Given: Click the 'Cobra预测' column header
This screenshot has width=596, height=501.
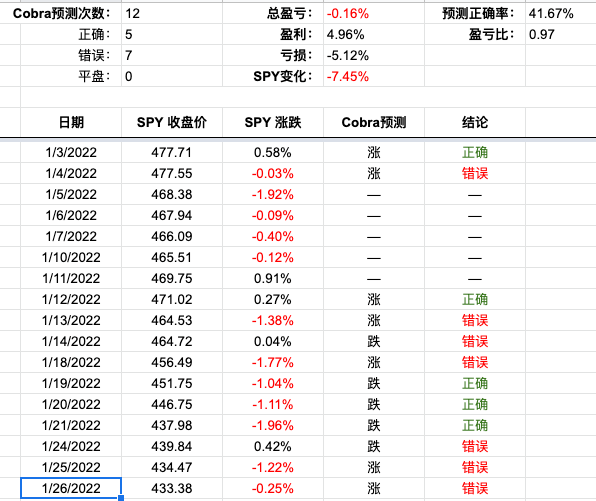Looking at the screenshot, I should tap(374, 122).
